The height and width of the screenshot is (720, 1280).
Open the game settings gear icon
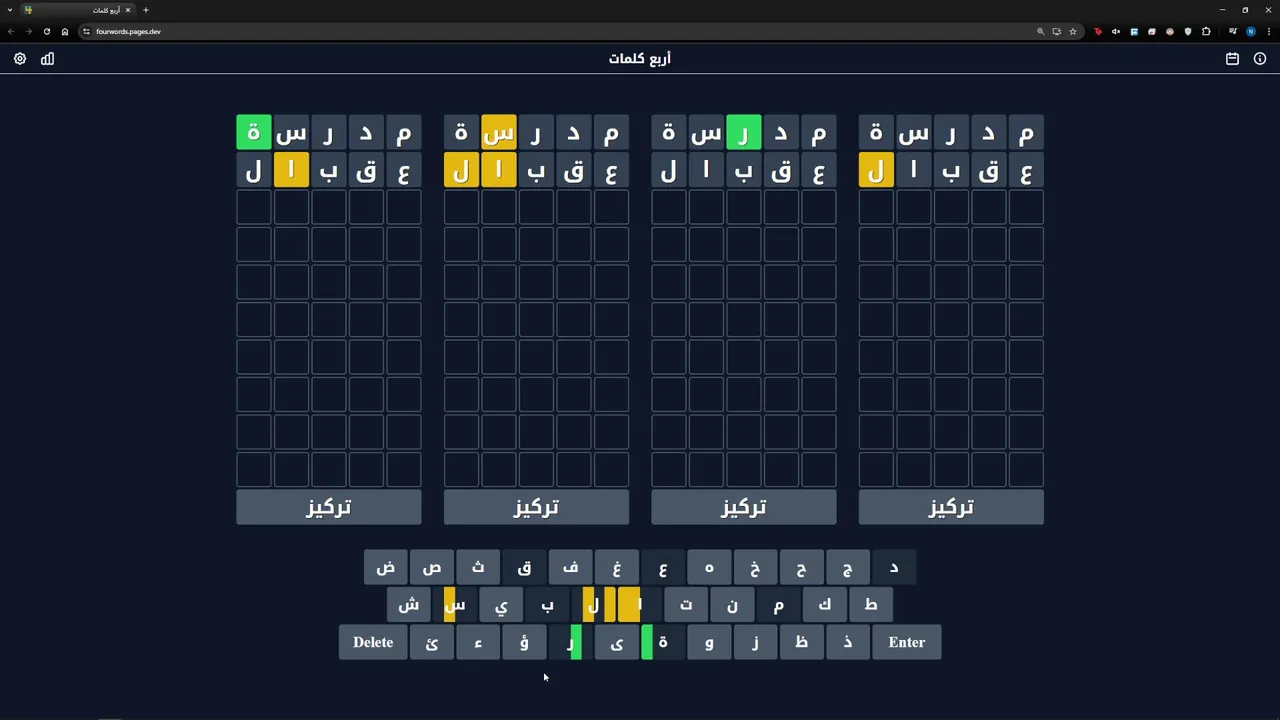[20, 59]
